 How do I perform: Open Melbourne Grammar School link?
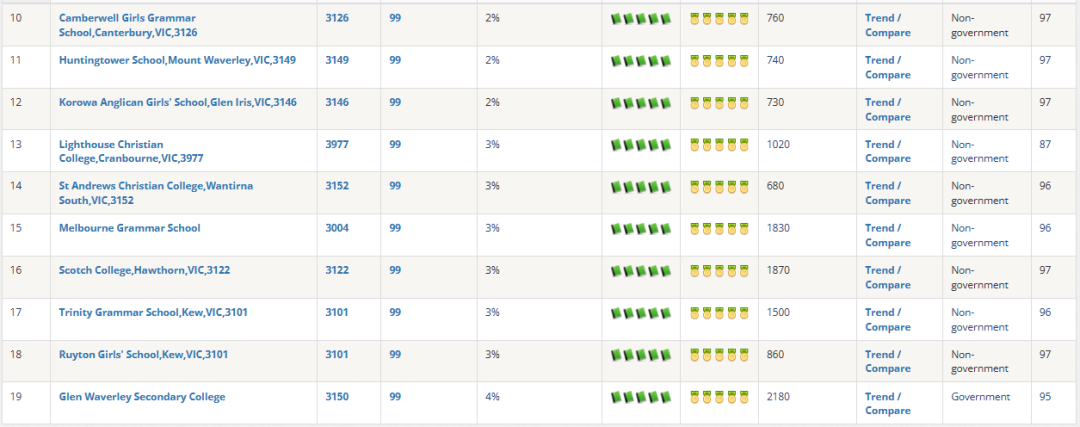pos(129,228)
